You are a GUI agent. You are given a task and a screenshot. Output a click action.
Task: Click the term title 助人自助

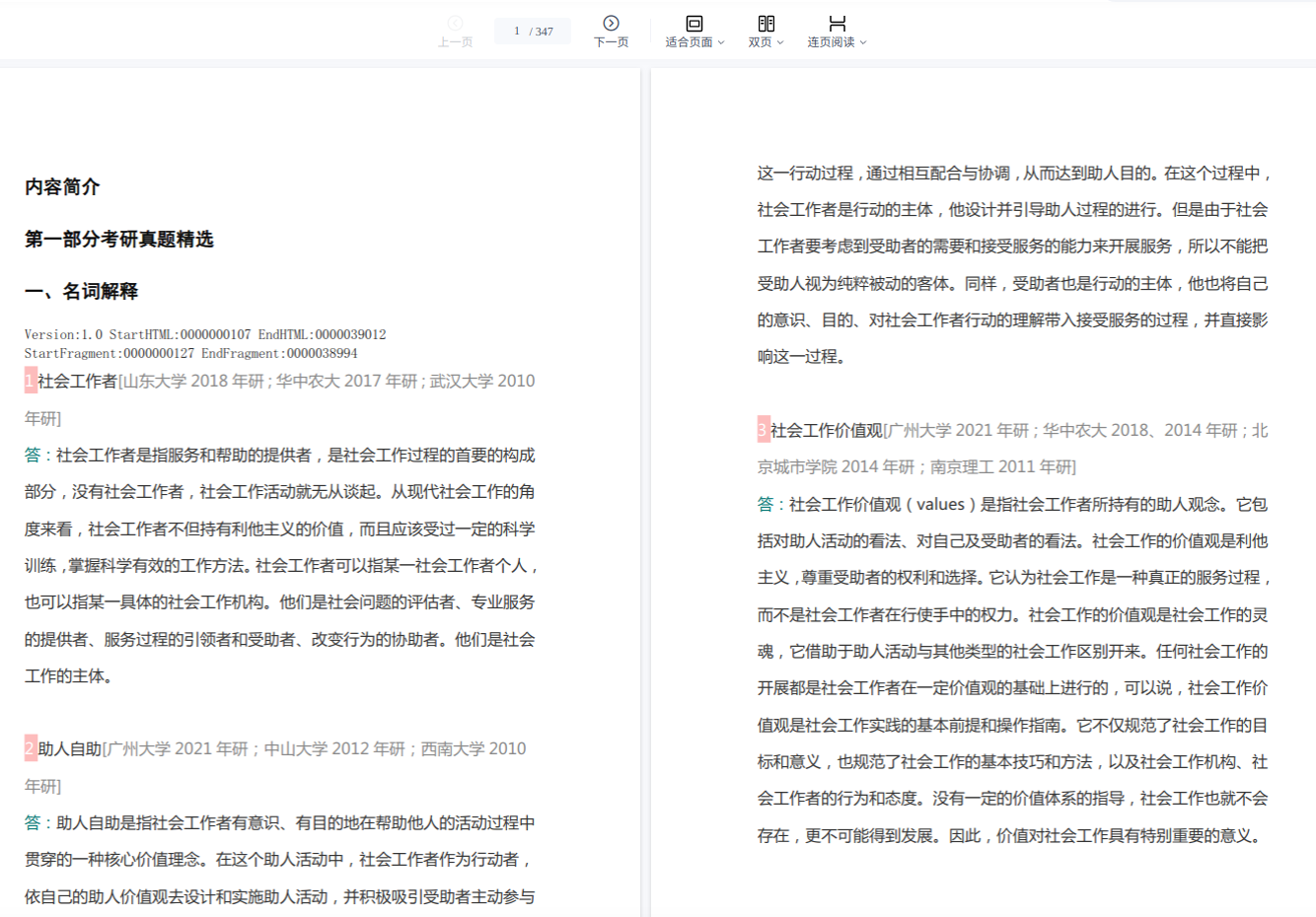coord(70,748)
